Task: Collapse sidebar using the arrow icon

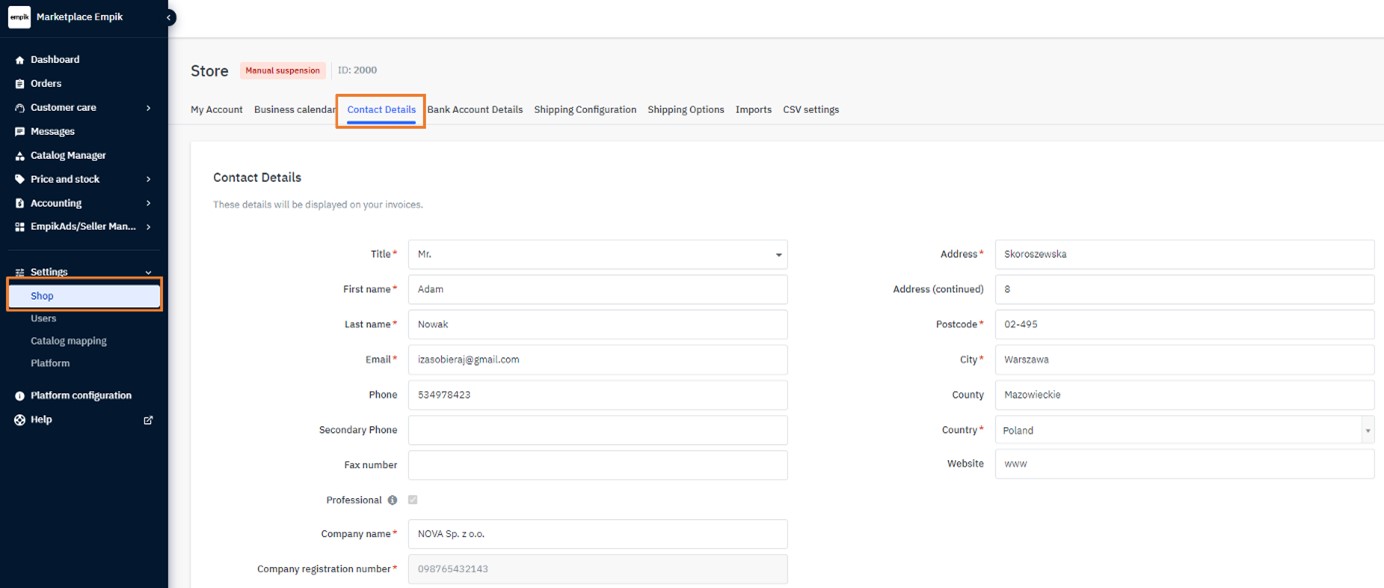Action: tap(169, 17)
